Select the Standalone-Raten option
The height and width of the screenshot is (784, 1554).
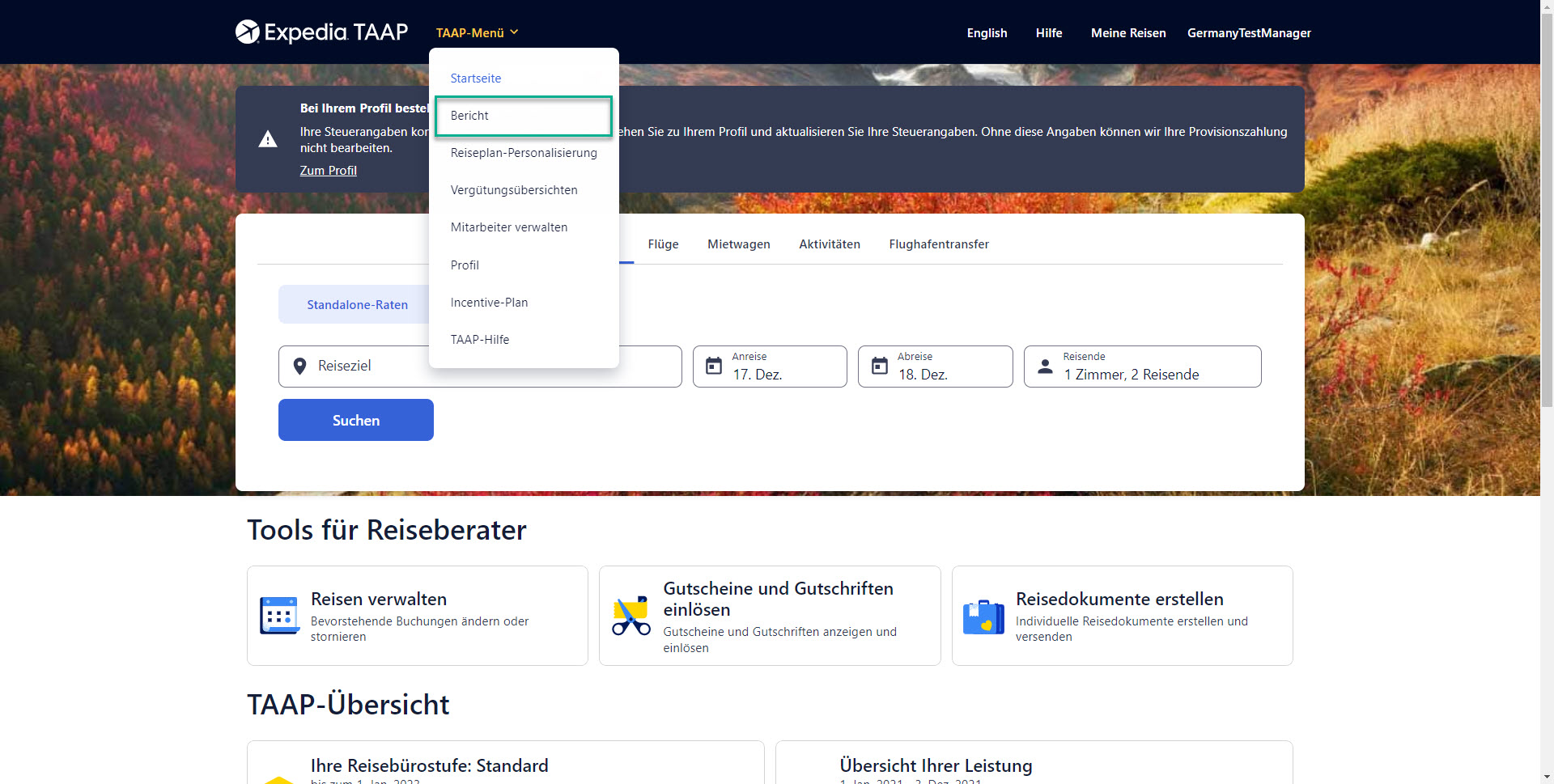[357, 305]
